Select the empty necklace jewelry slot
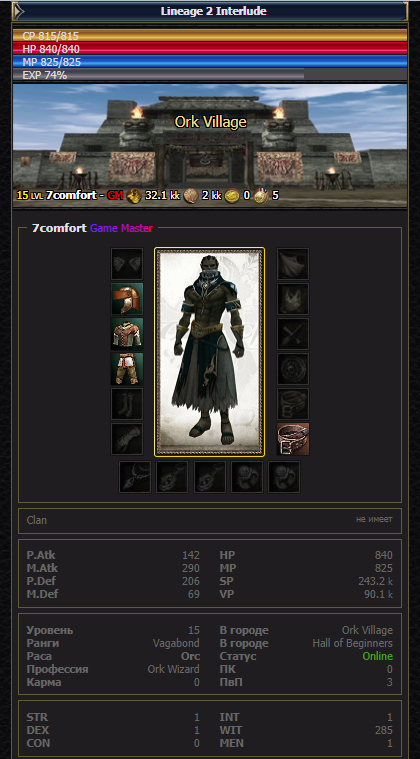This screenshot has width=420, height=759. [x=135, y=476]
